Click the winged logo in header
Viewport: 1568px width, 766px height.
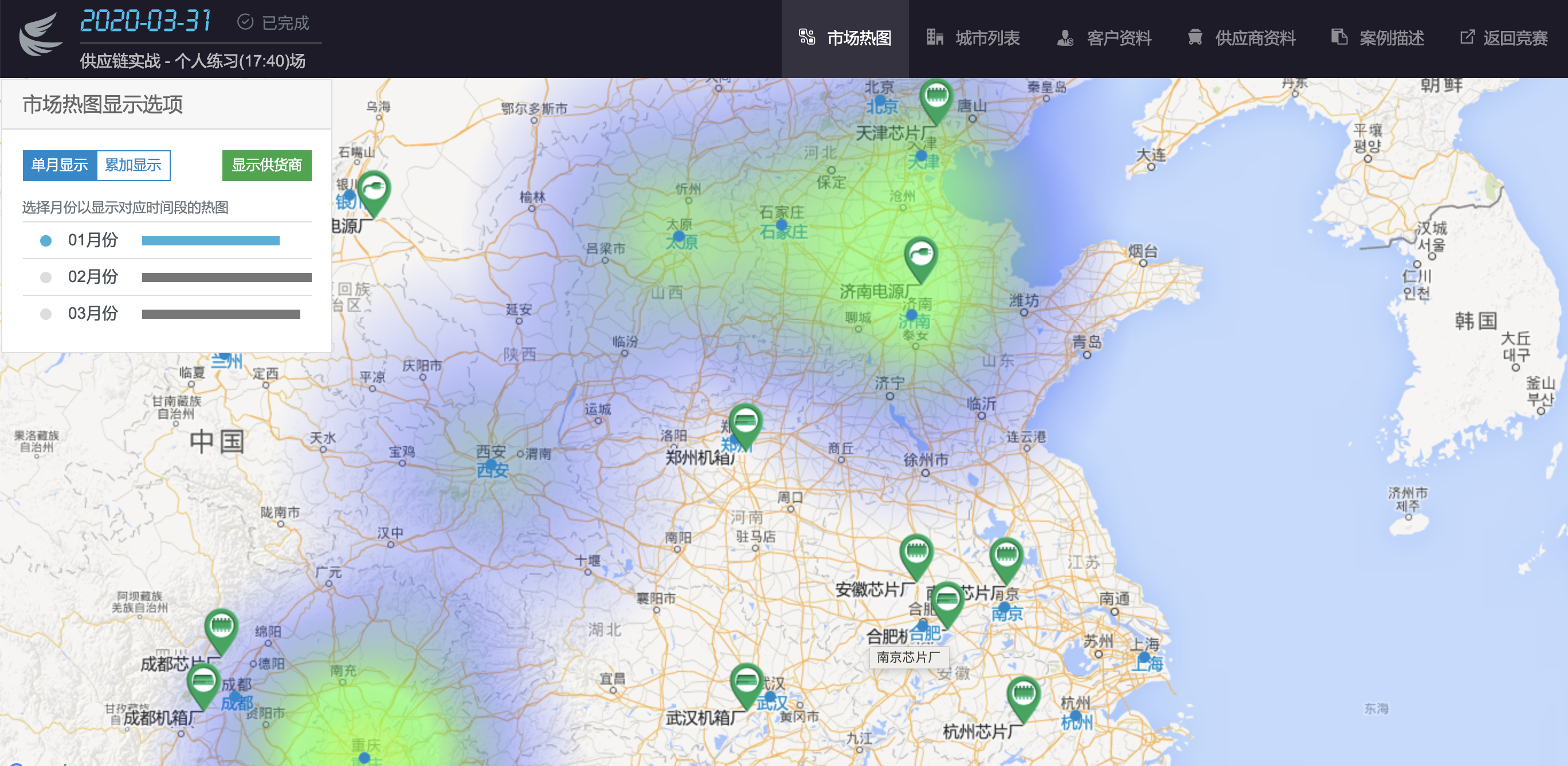click(x=40, y=36)
